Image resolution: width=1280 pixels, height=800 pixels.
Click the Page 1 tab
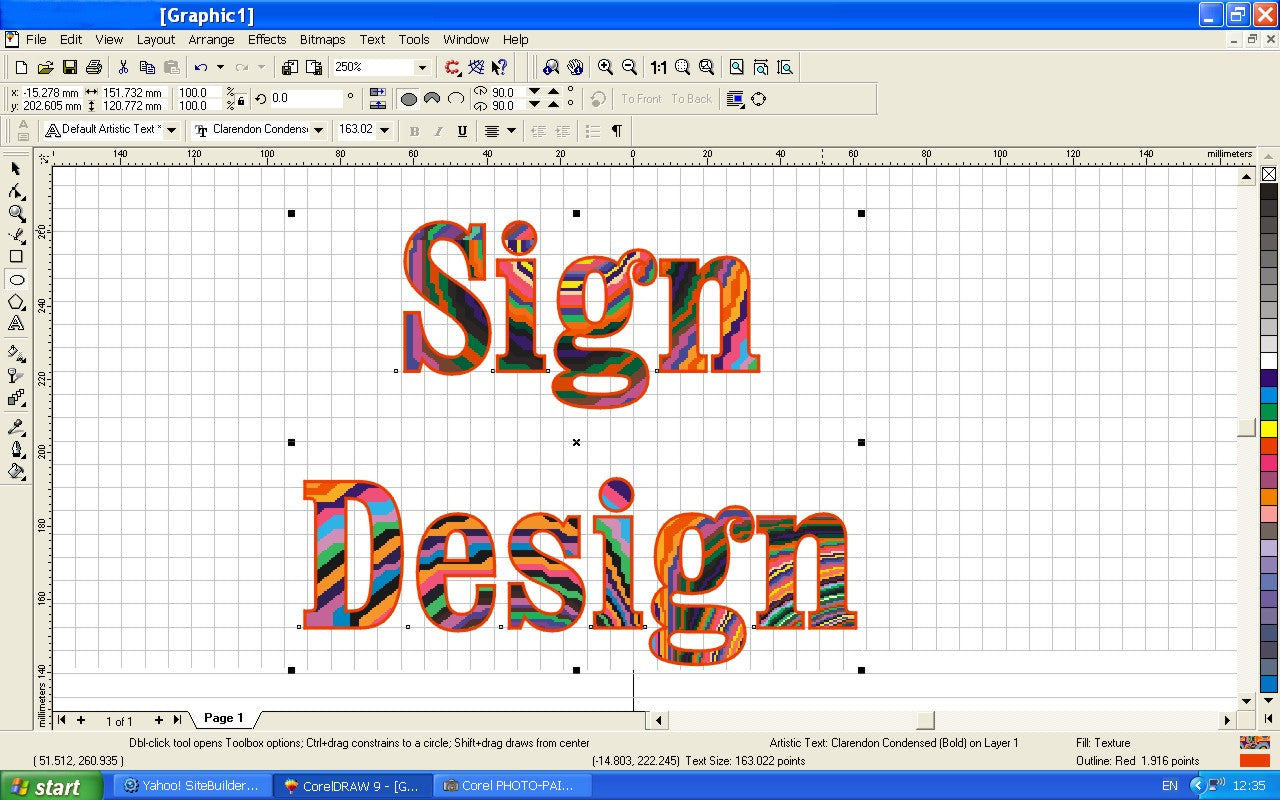click(x=223, y=718)
